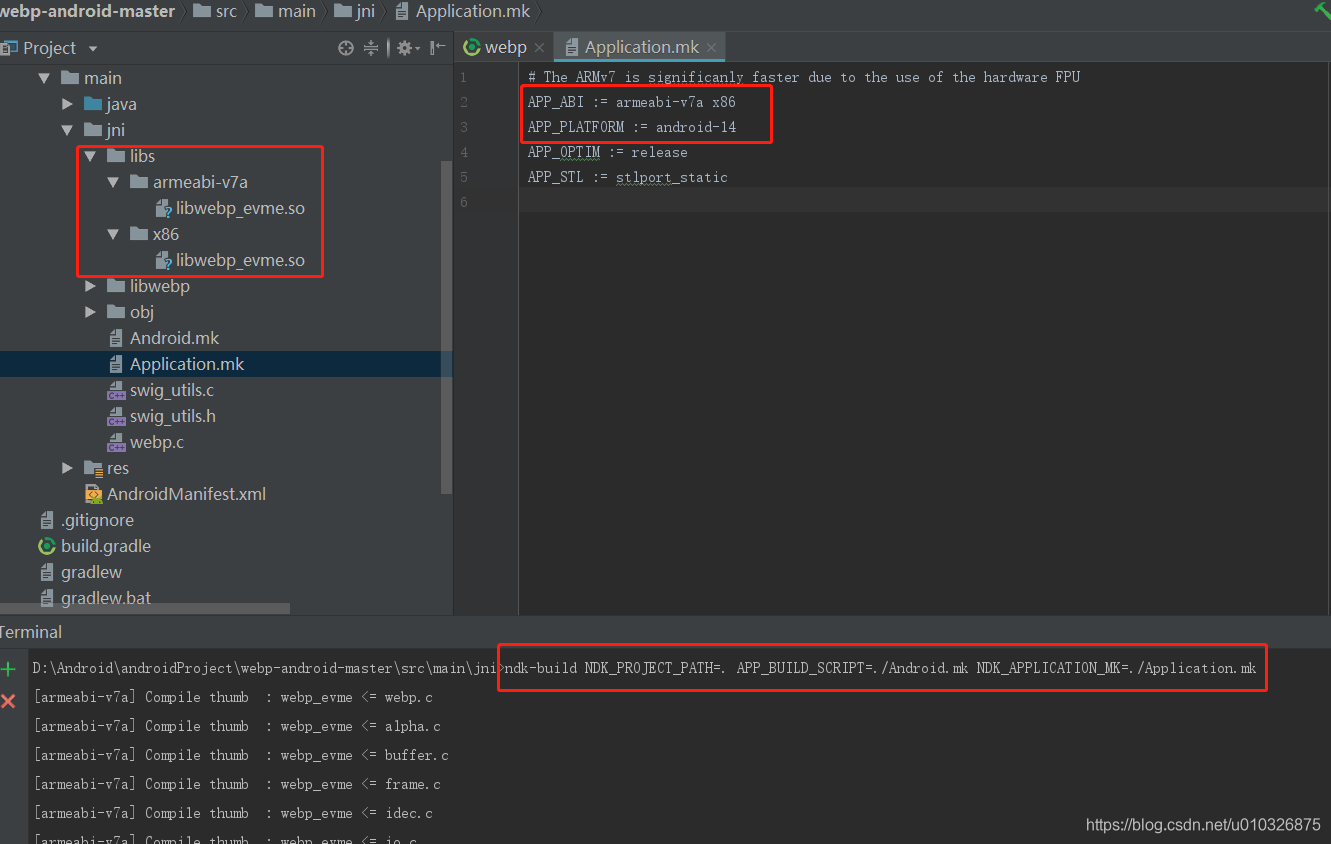The image size is (1331, 844).
Task: Select the jni folder in tree
Action: [105, 130]
